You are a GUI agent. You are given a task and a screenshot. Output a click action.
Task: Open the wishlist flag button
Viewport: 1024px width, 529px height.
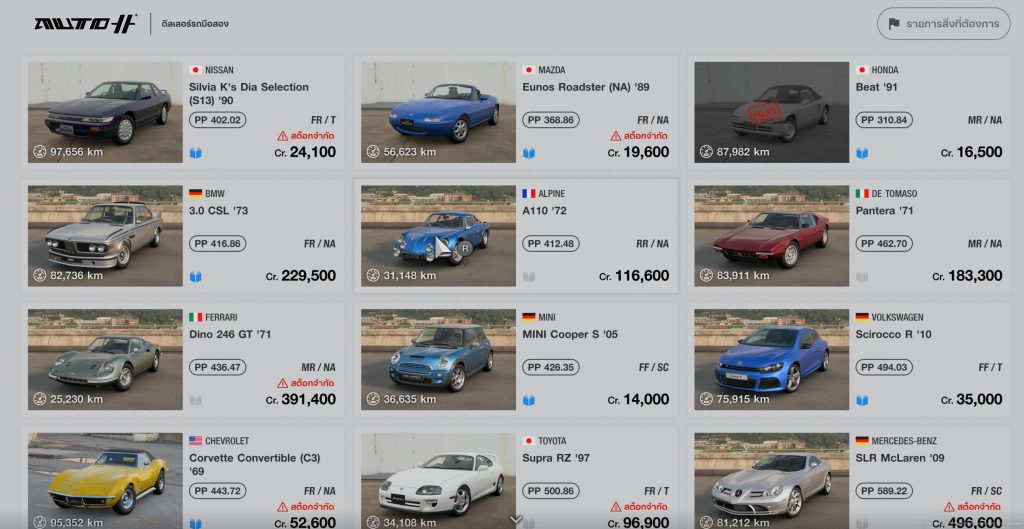coord(943,24)
